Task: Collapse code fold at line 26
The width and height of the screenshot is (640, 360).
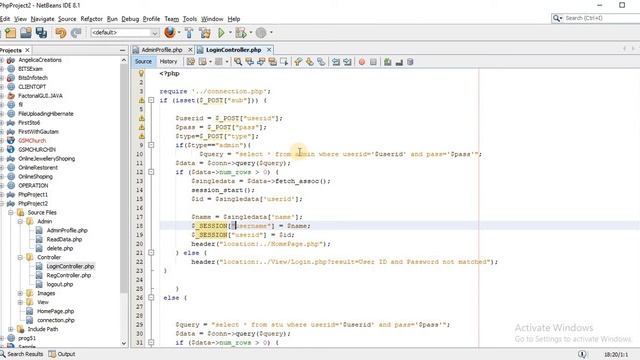Action: coord(151,298)
